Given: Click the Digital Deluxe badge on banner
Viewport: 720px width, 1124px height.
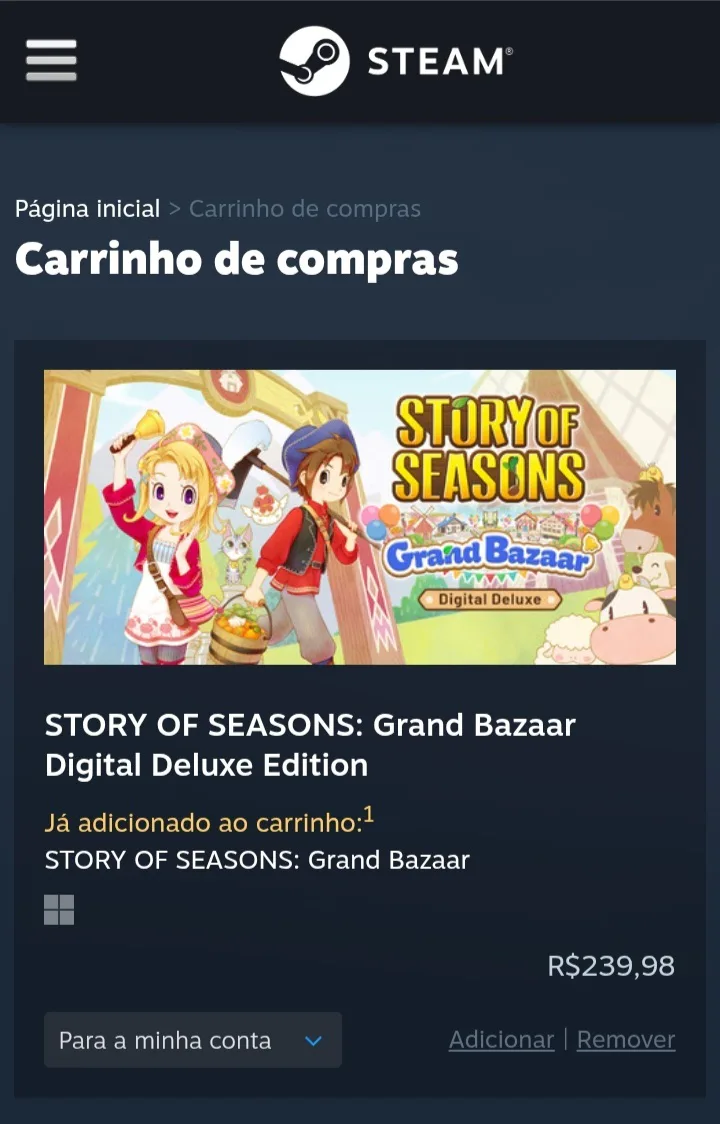Looking at the screenshot, I should point(490,599).
